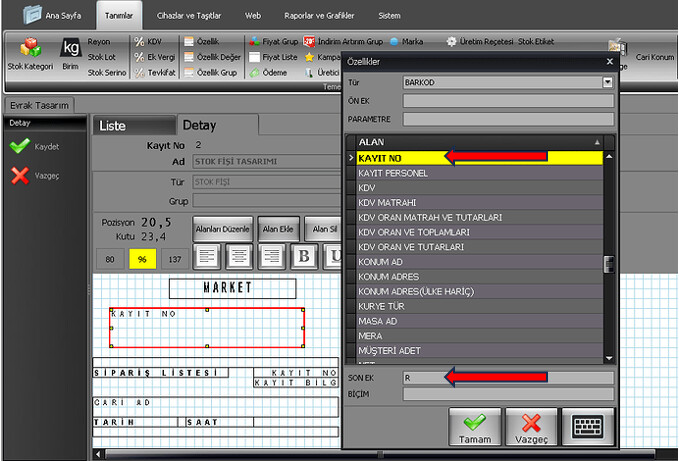Select the 137 width option
679x461 pixels.
[175, 259]
